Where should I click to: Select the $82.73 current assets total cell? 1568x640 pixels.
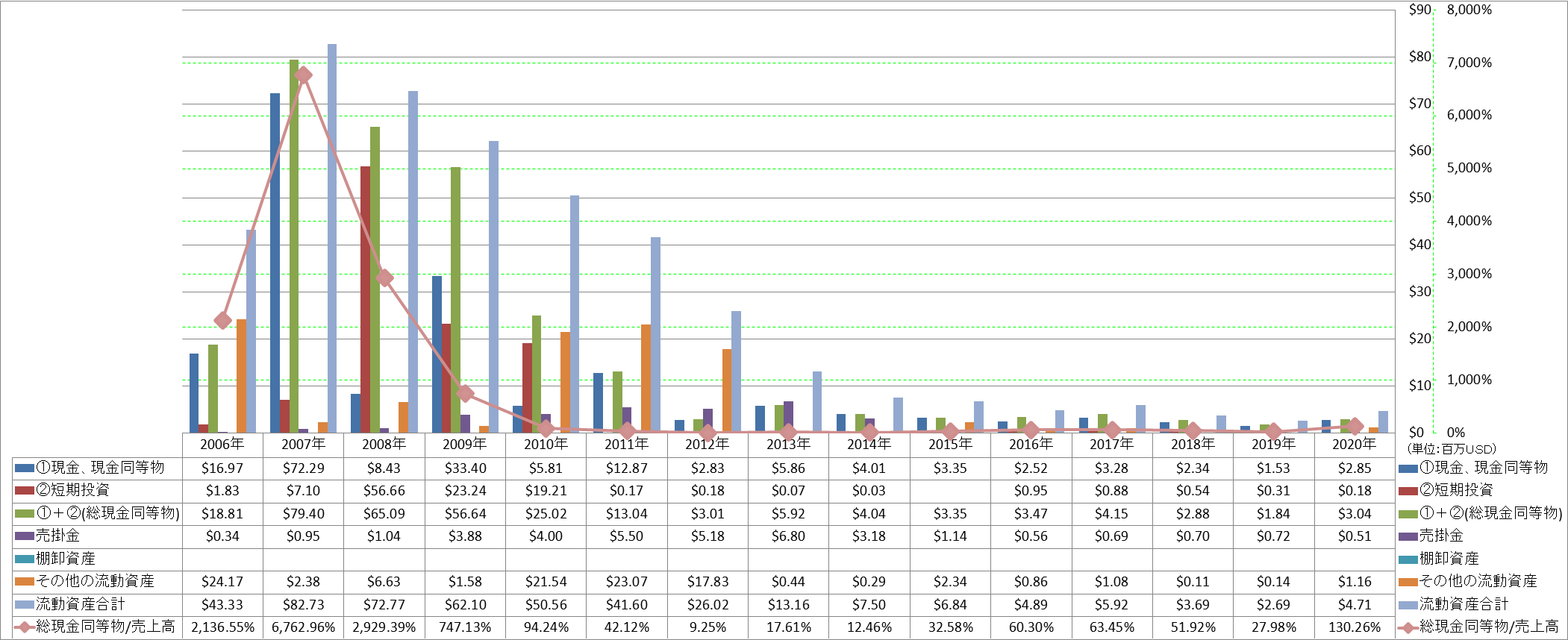click(x=303, y=605)
